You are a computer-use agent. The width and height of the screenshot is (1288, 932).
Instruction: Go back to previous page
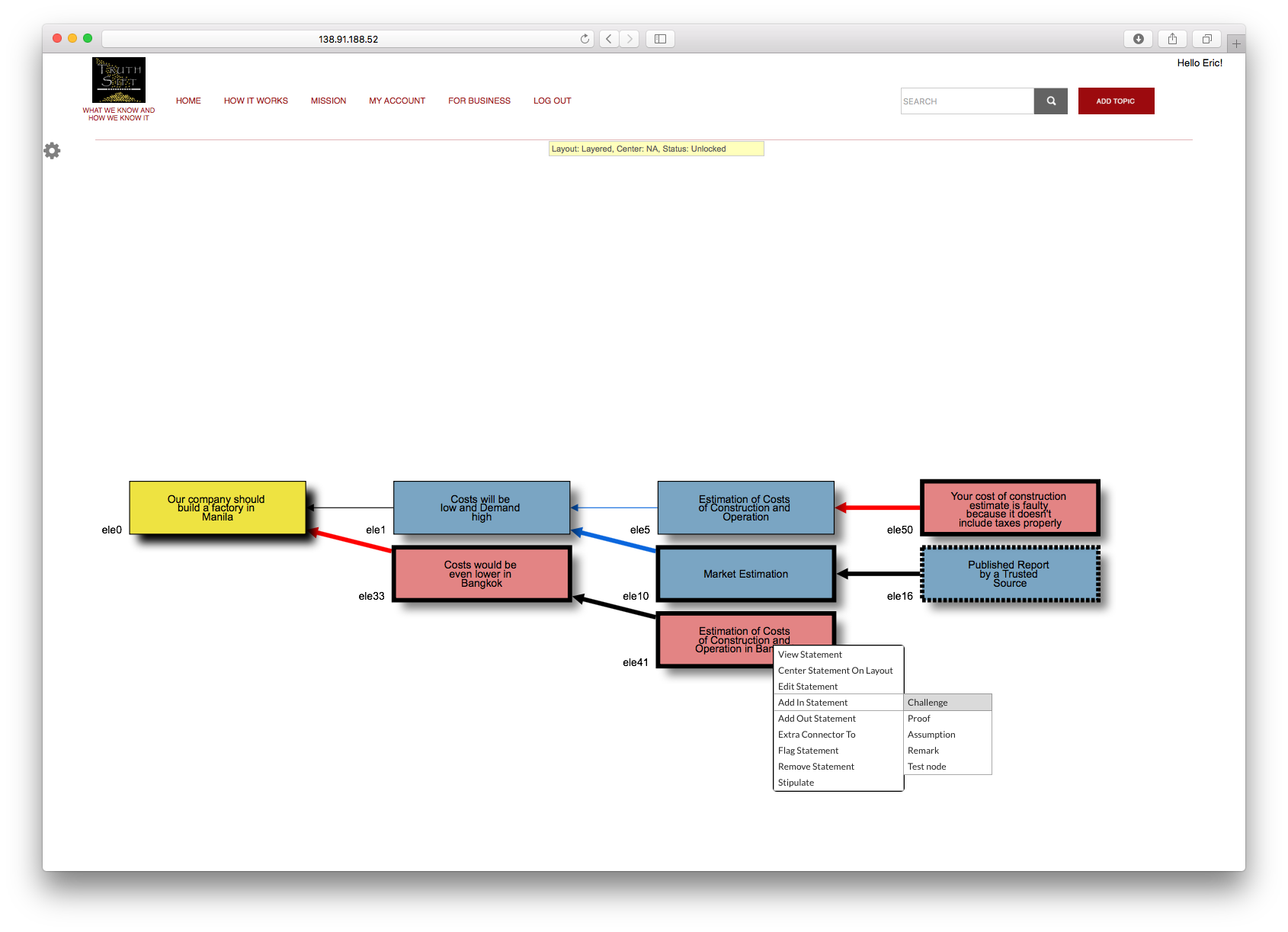[608, 39]
